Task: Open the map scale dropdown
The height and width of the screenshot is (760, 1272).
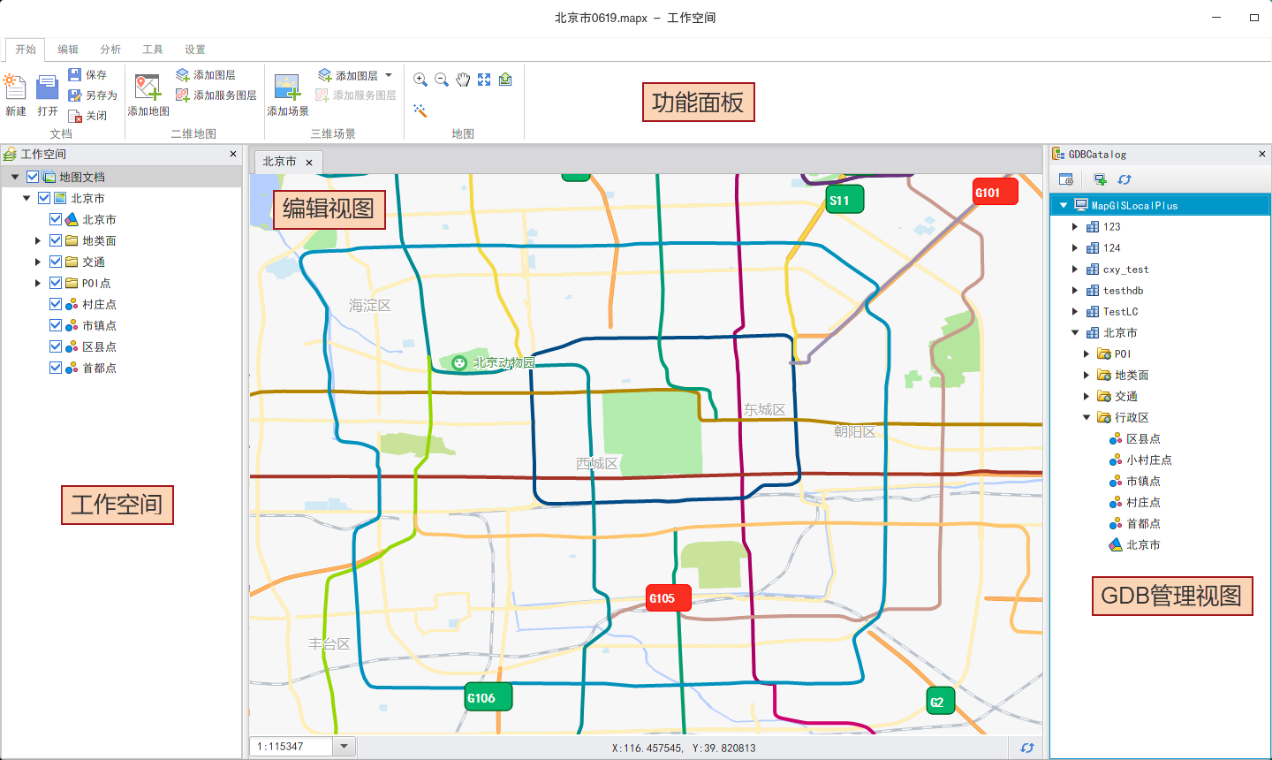Action: 343,747
